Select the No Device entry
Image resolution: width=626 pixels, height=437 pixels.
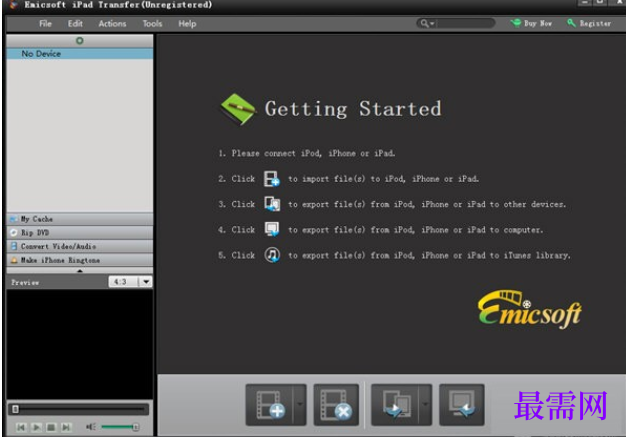click(x=79, y=53)
